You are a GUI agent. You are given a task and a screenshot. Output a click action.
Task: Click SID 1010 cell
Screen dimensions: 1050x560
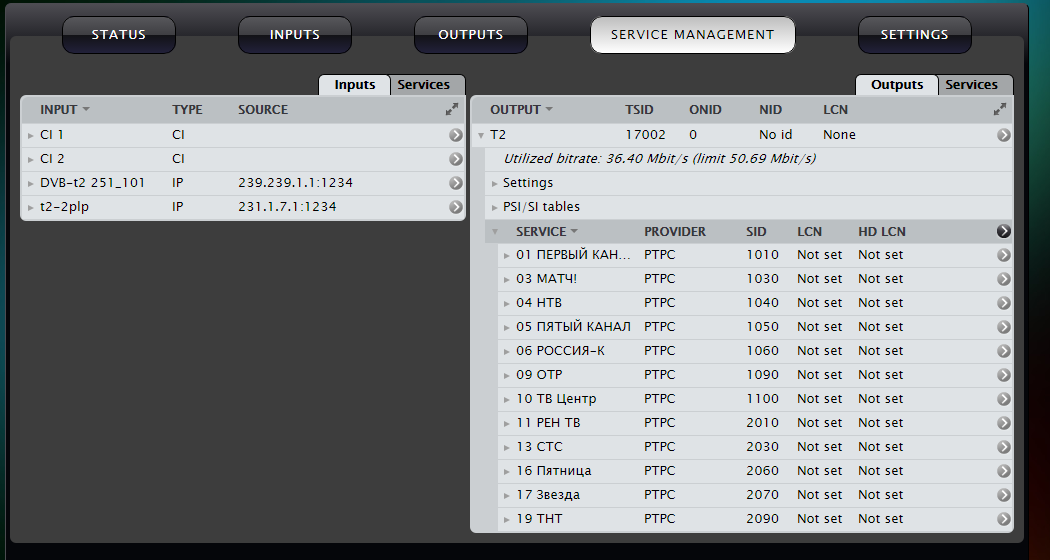pos(763,255)
